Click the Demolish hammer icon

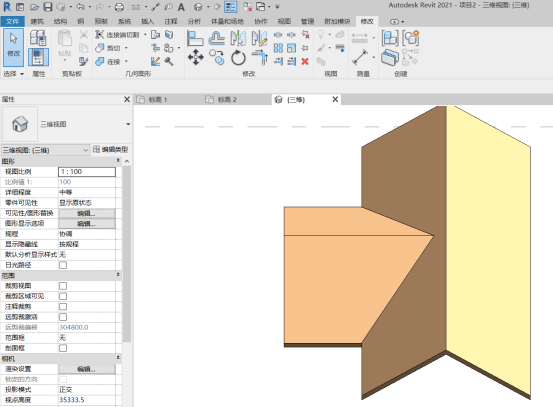[169, 62]
